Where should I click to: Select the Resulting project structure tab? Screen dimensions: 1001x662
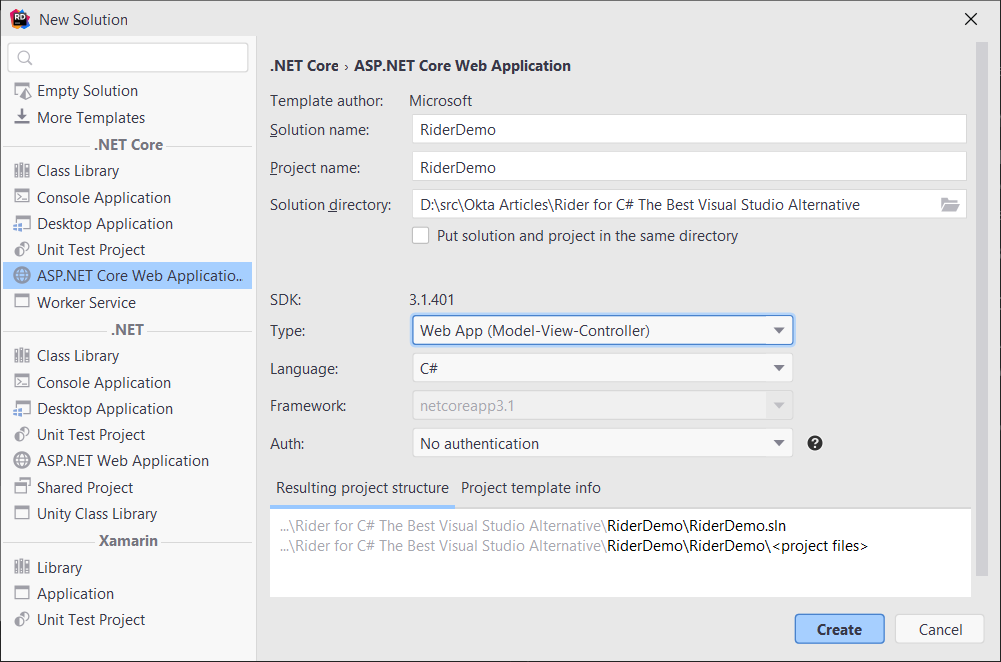(362, 488)
